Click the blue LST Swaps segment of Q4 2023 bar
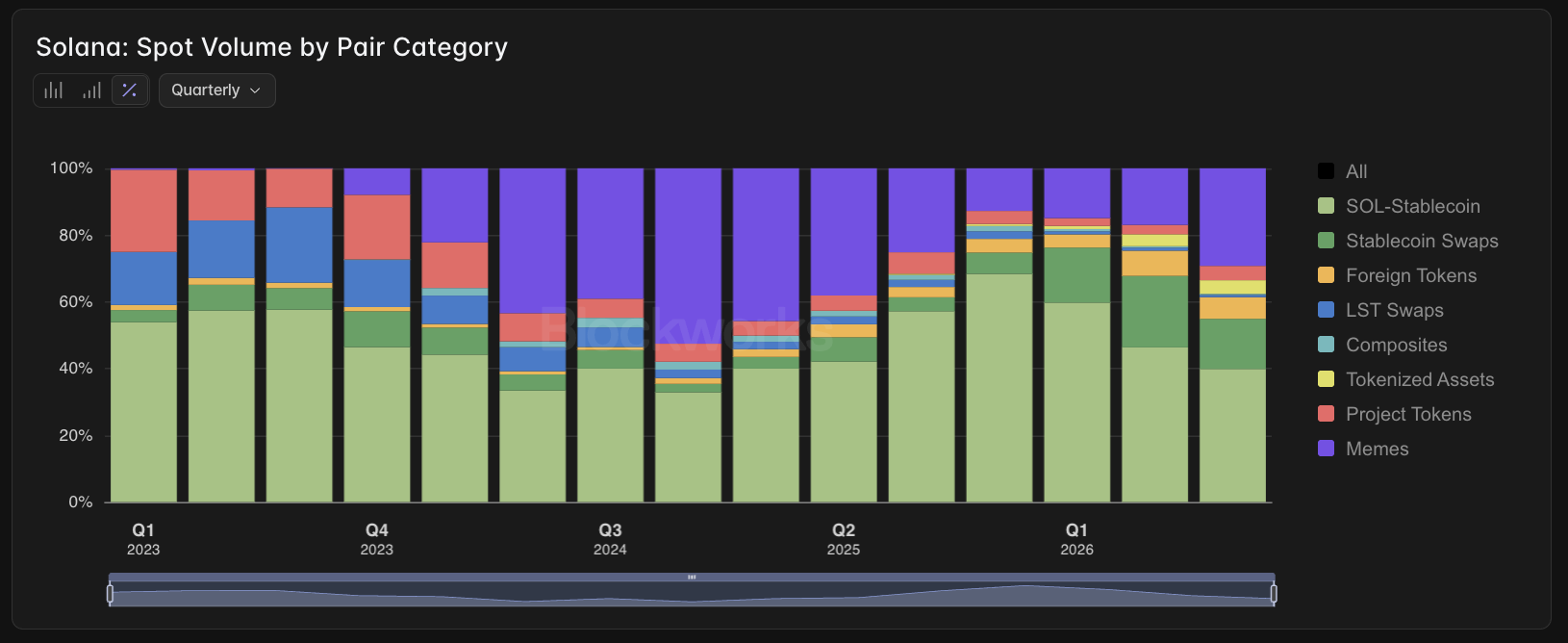 click(377, 283)
